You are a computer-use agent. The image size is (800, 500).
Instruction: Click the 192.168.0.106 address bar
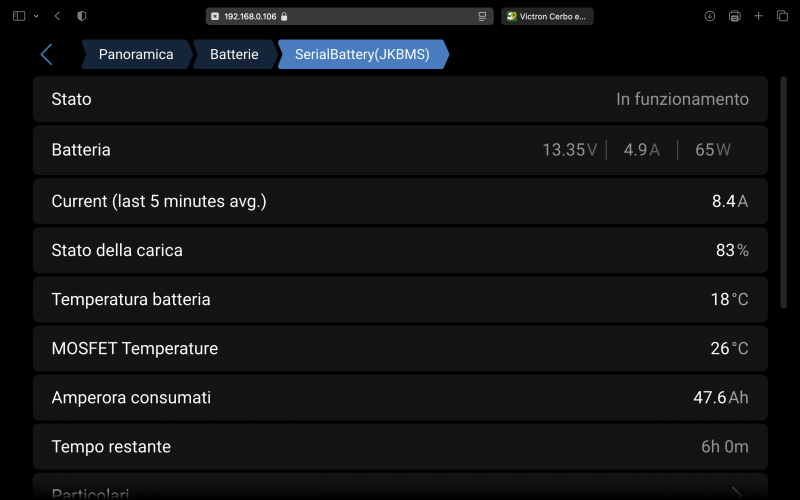click(349, 16)
